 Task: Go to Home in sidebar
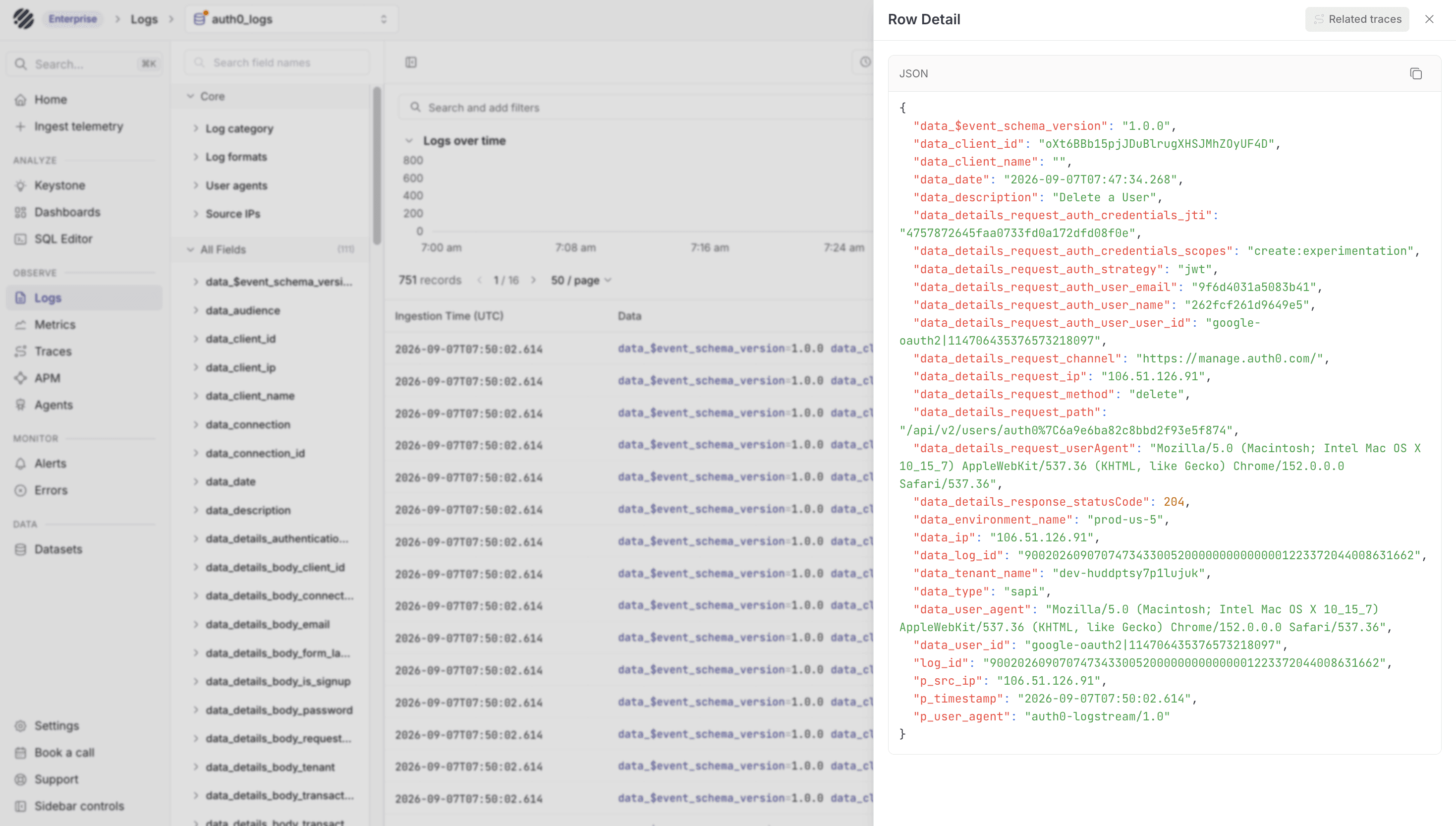point(85,99)
